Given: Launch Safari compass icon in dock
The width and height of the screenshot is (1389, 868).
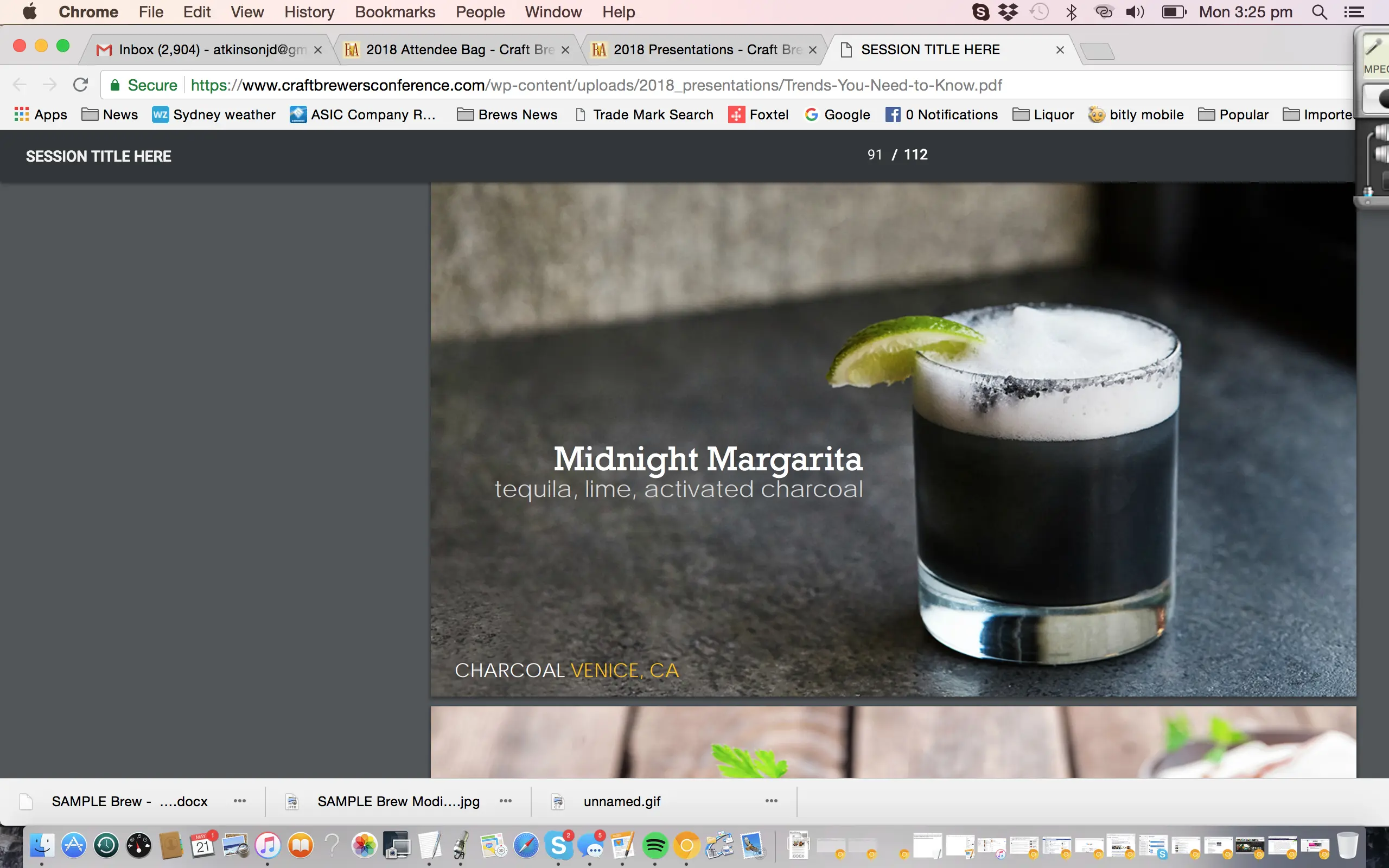Looking at the screenshot, I should pyautogui.click(x=526, y=846).
